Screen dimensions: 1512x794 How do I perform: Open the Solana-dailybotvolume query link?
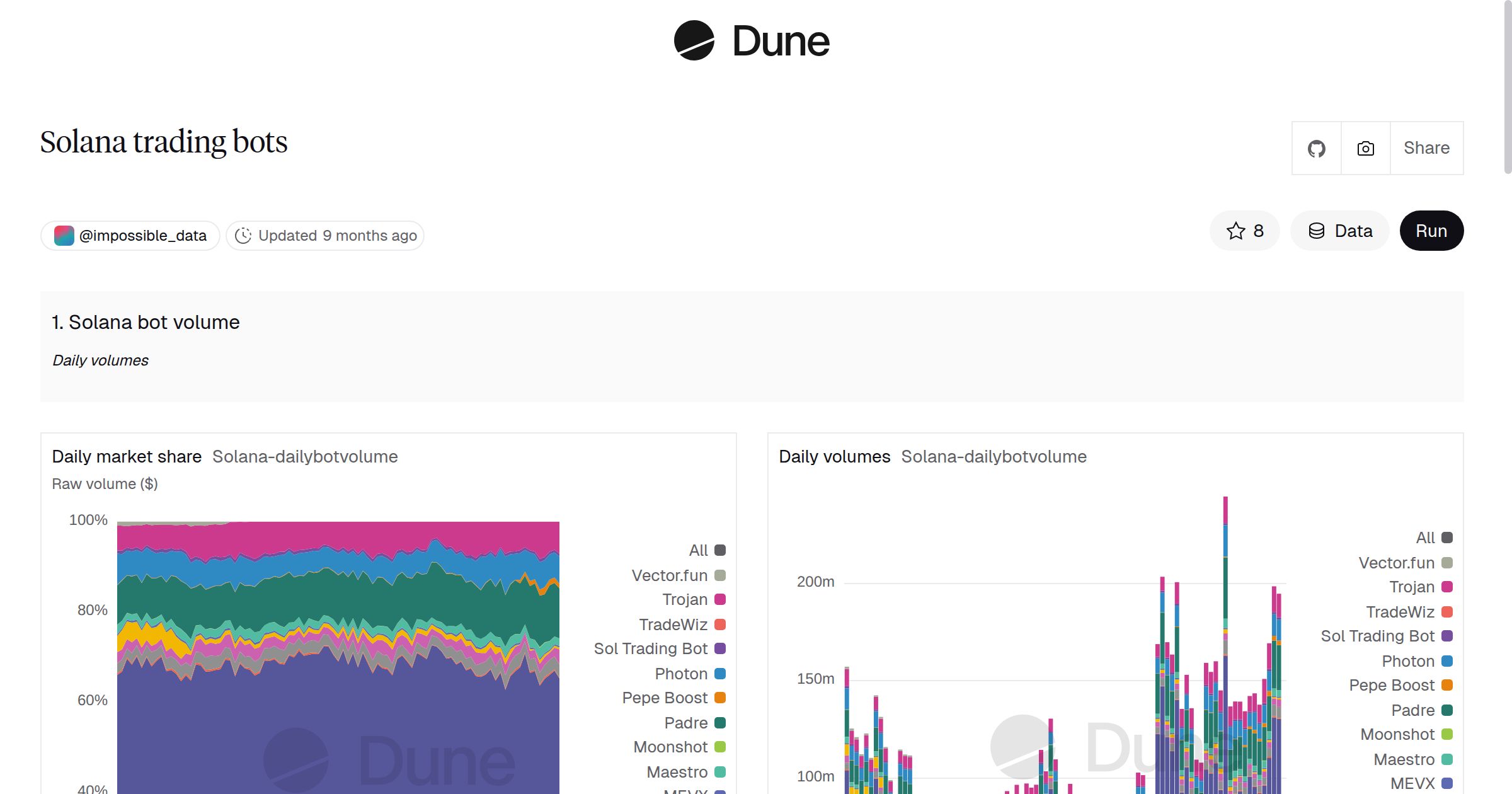pos(305,456)
